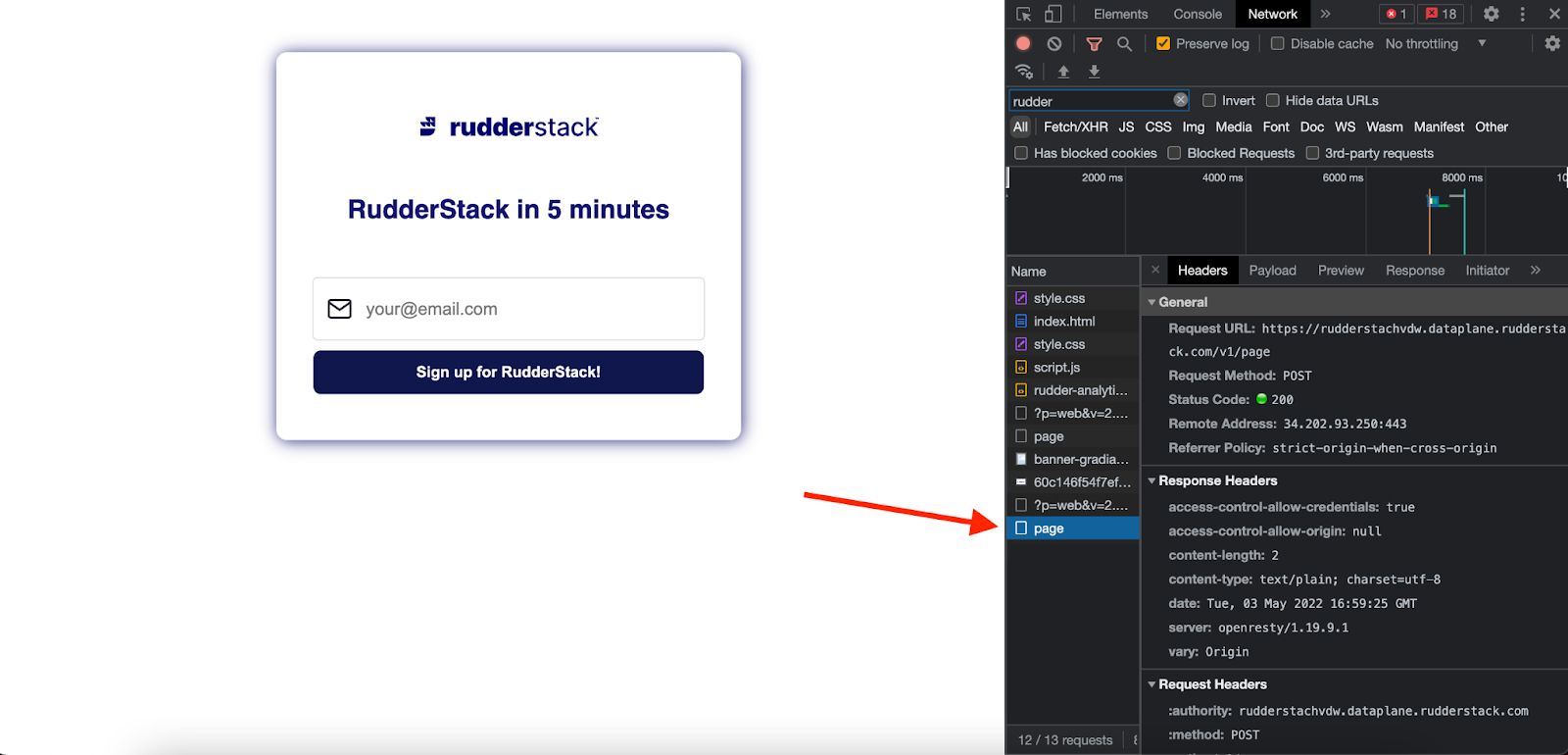This screenshot has height=755, width=1568.
Task: Import HAR file with upload arrow
Action: click(1063, 72)
